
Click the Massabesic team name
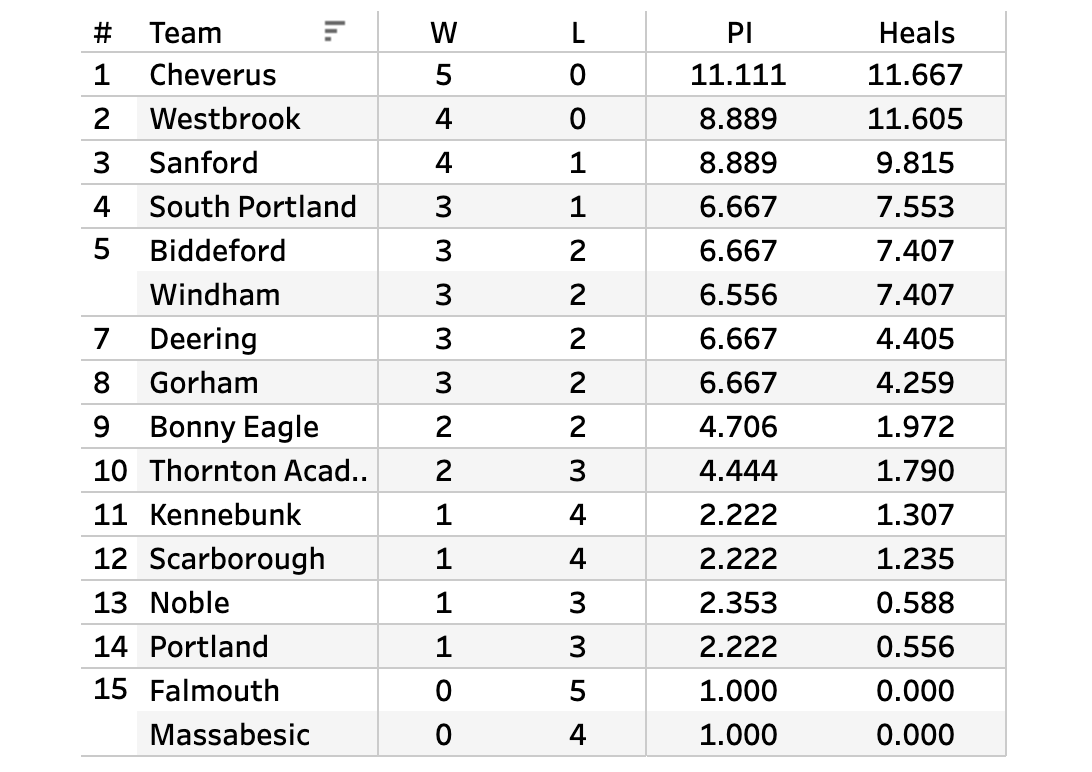coord(230,735)
